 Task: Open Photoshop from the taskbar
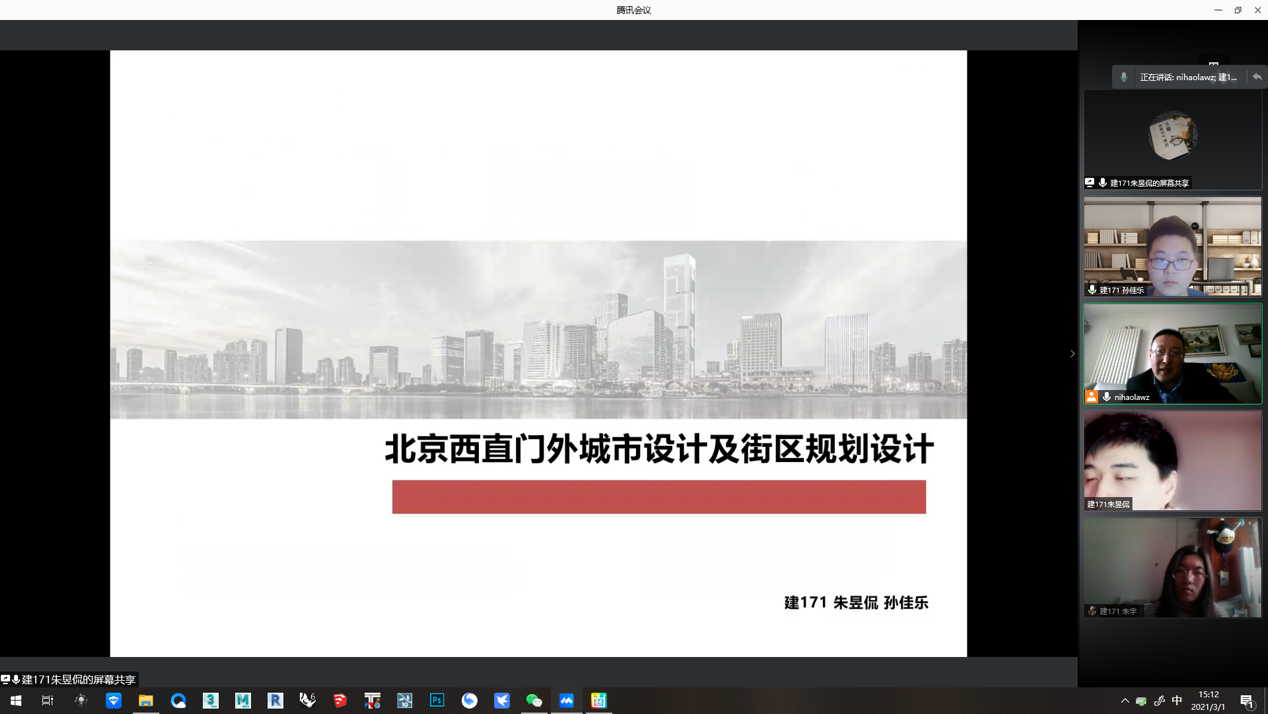437,700
